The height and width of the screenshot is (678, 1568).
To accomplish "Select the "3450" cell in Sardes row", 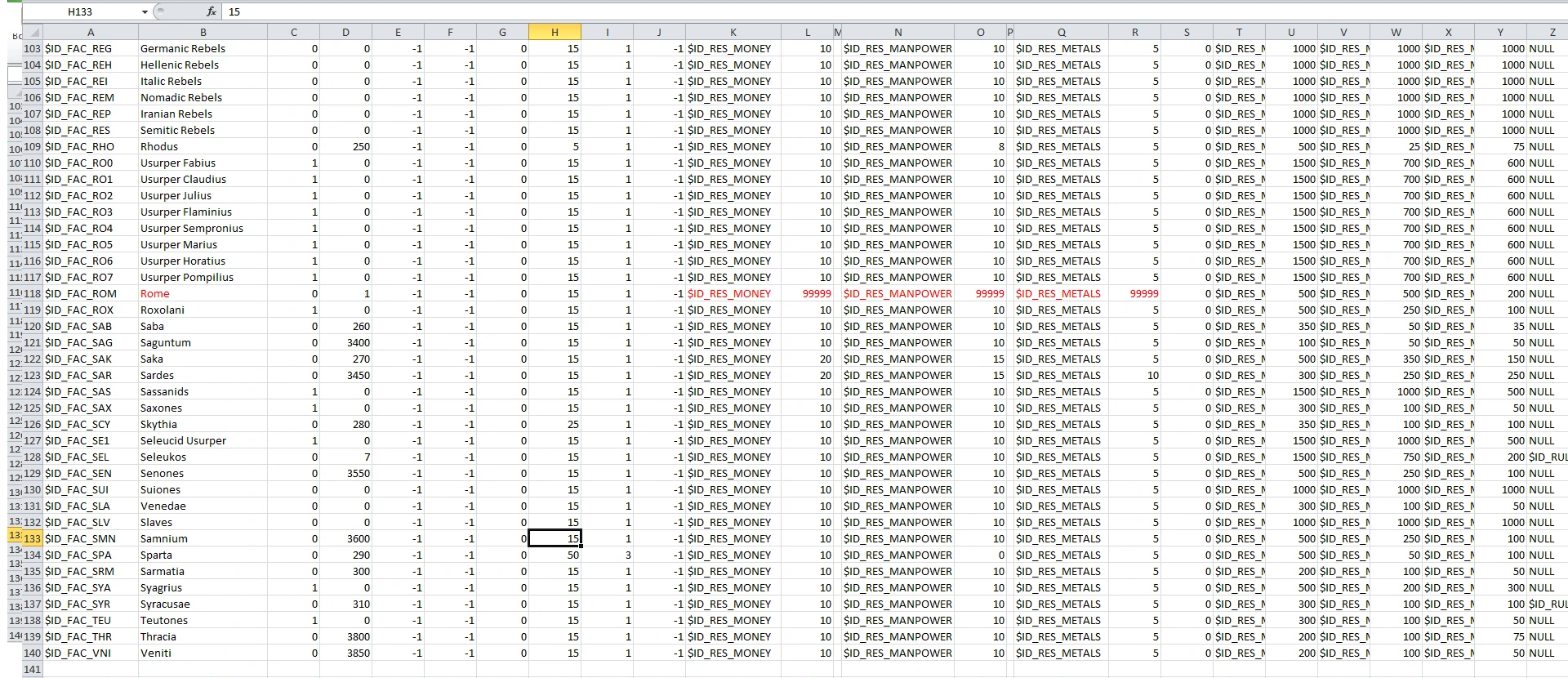I will coord(345,375).
